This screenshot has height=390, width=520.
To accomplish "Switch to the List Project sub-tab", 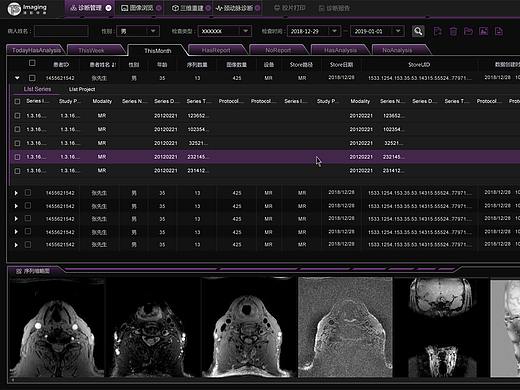I will point(82,89).
